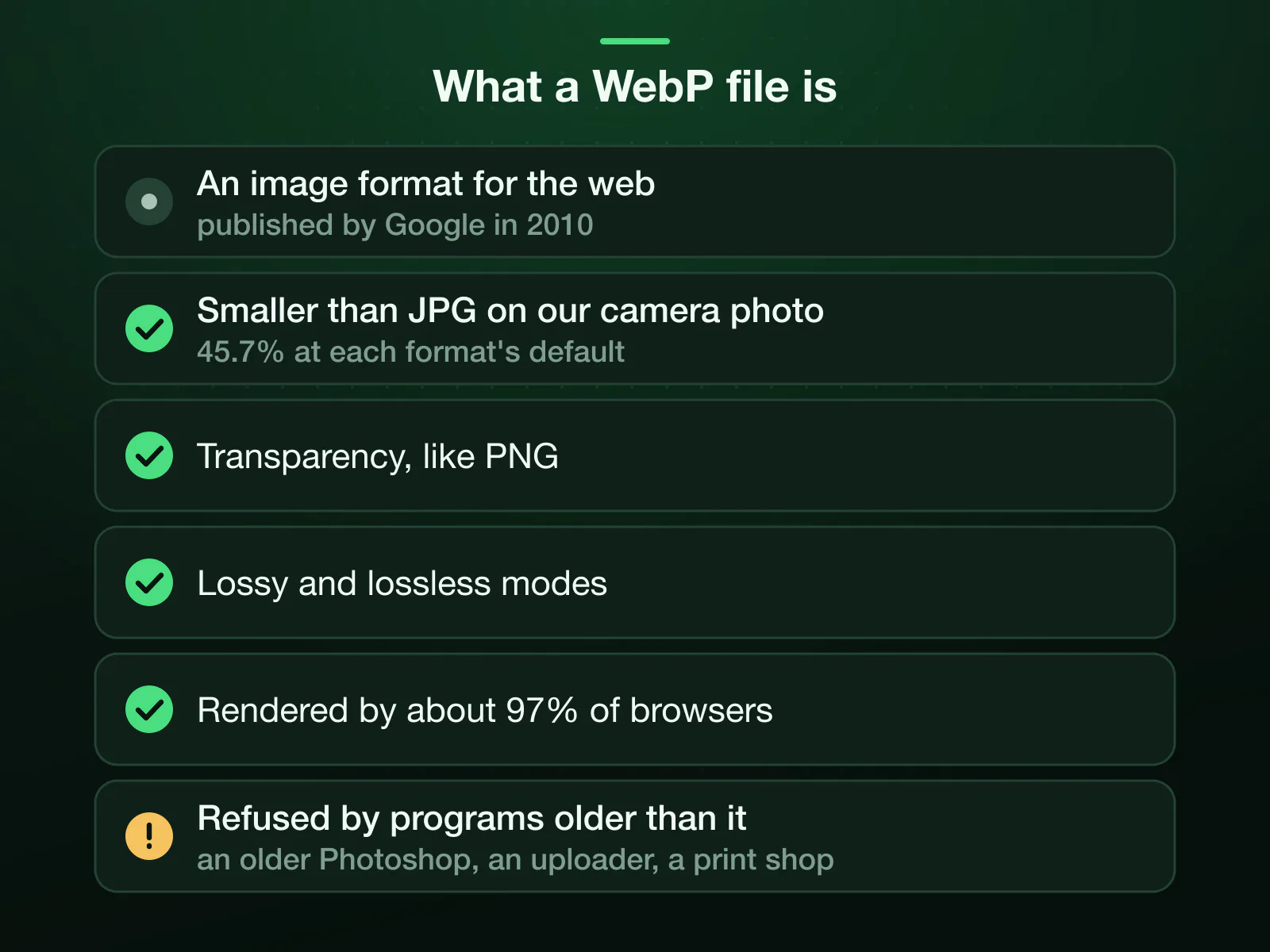Click 'Smaller than JPG on our camera photo'
Screen dimensions: 1270x952
tap(510, 311)
